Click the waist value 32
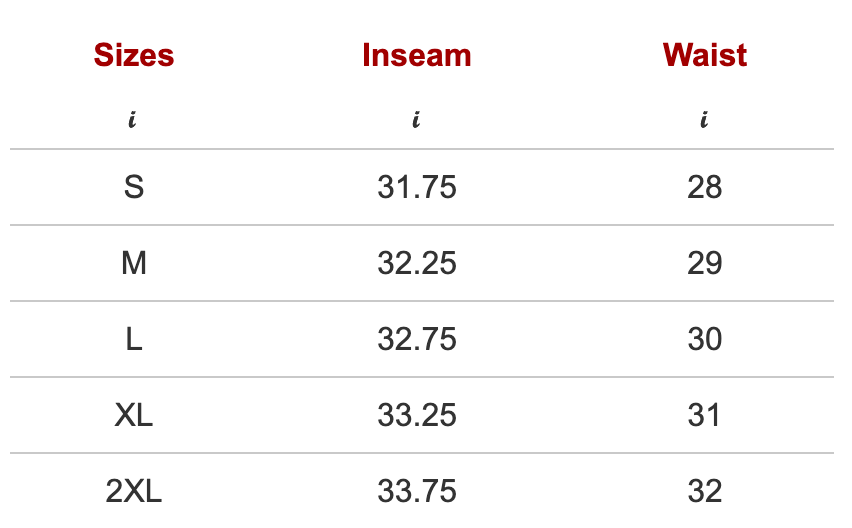 point(705,491)
